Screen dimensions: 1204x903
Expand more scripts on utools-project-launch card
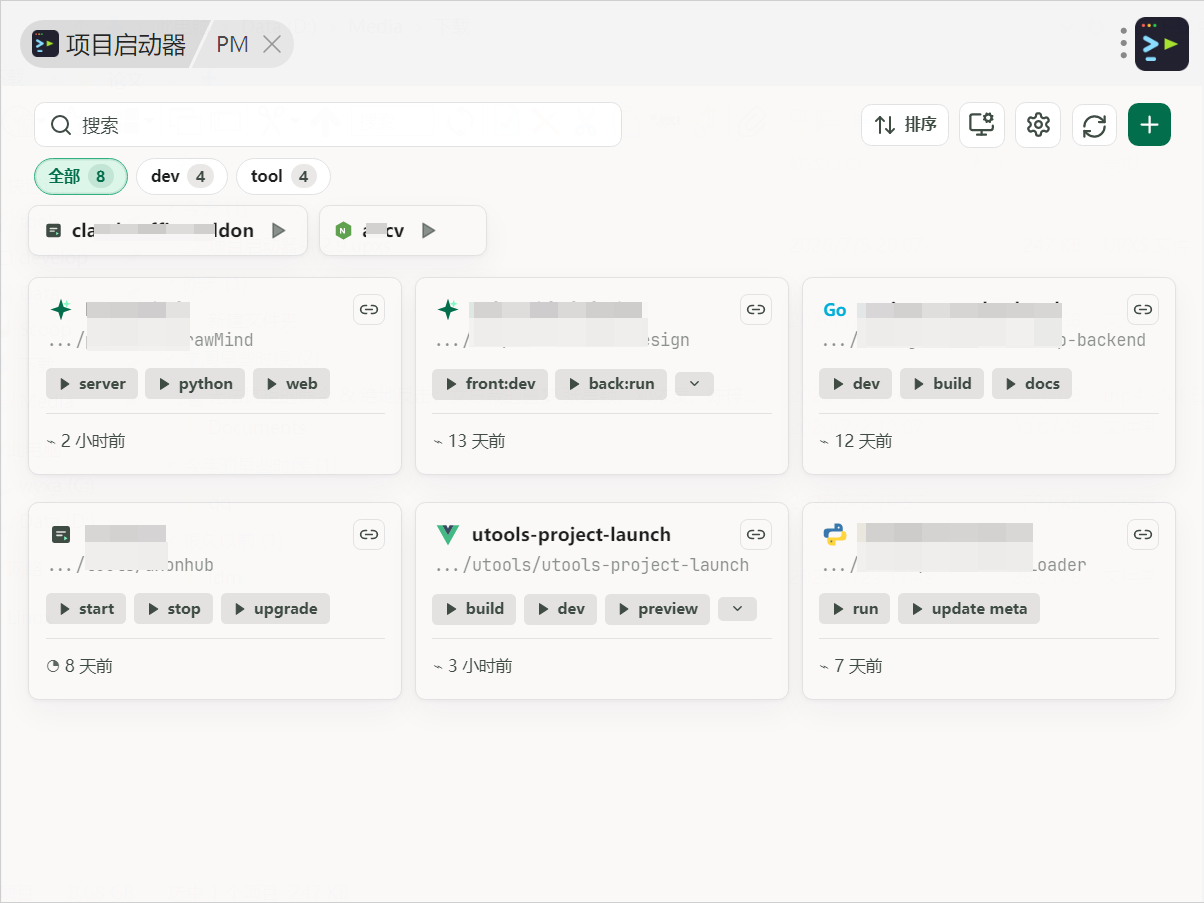[x=737, y=608]
